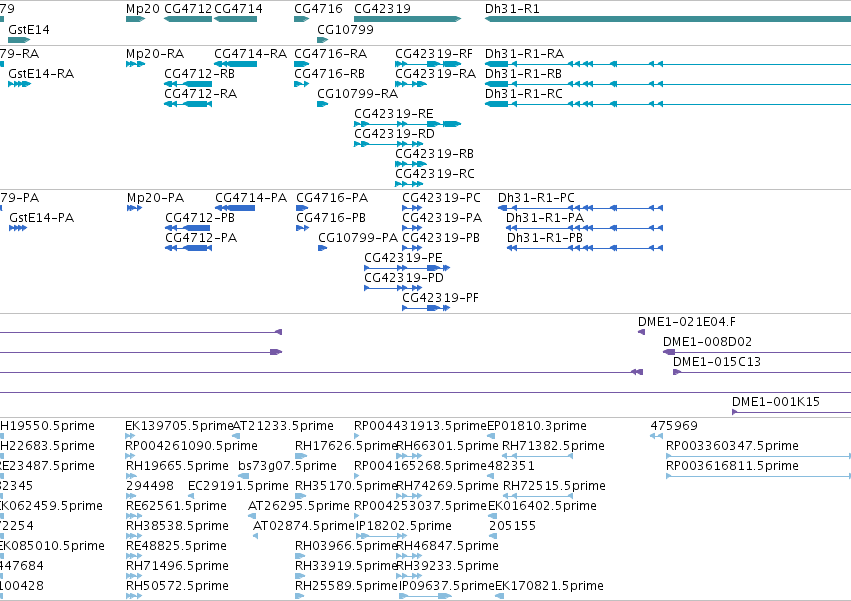851x601 pixels.
Task: Select the DME1-008D02 BAC label
Action: [707, 343]
